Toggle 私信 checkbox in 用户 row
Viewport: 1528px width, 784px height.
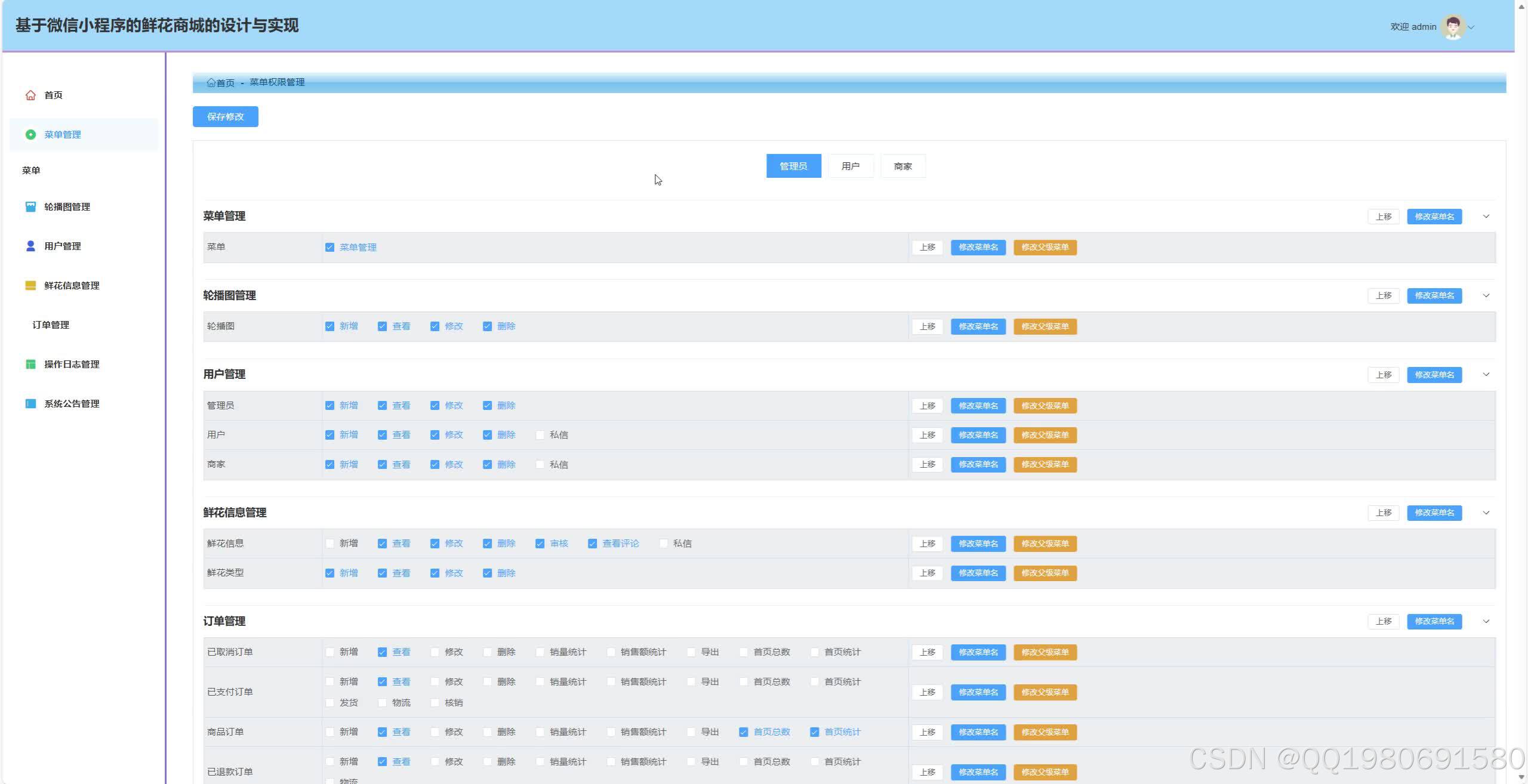point(540,434)
